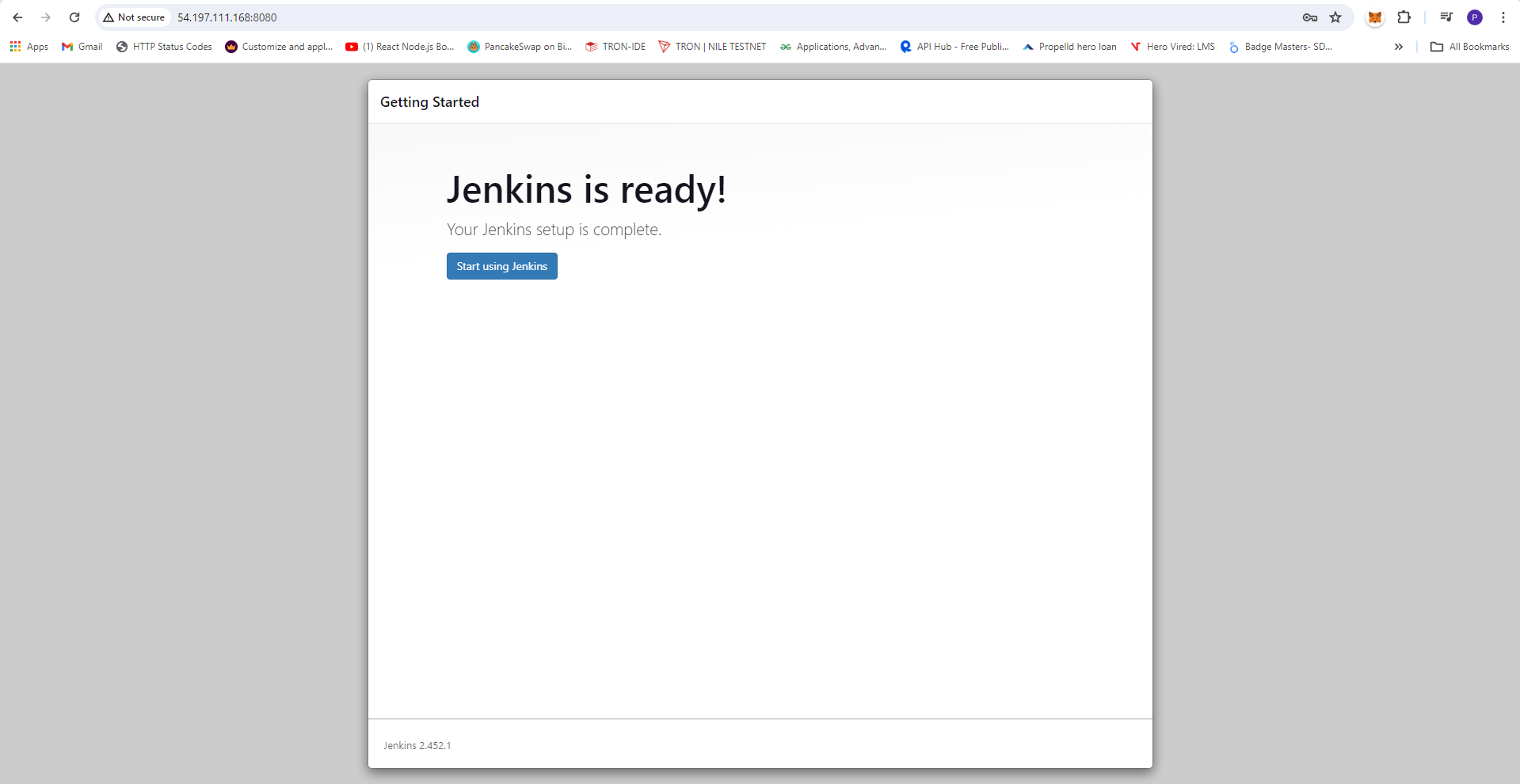Open React Node.js YouTube bookmark
Viewport: 1520px width, 784px height.
coord(400,47)
